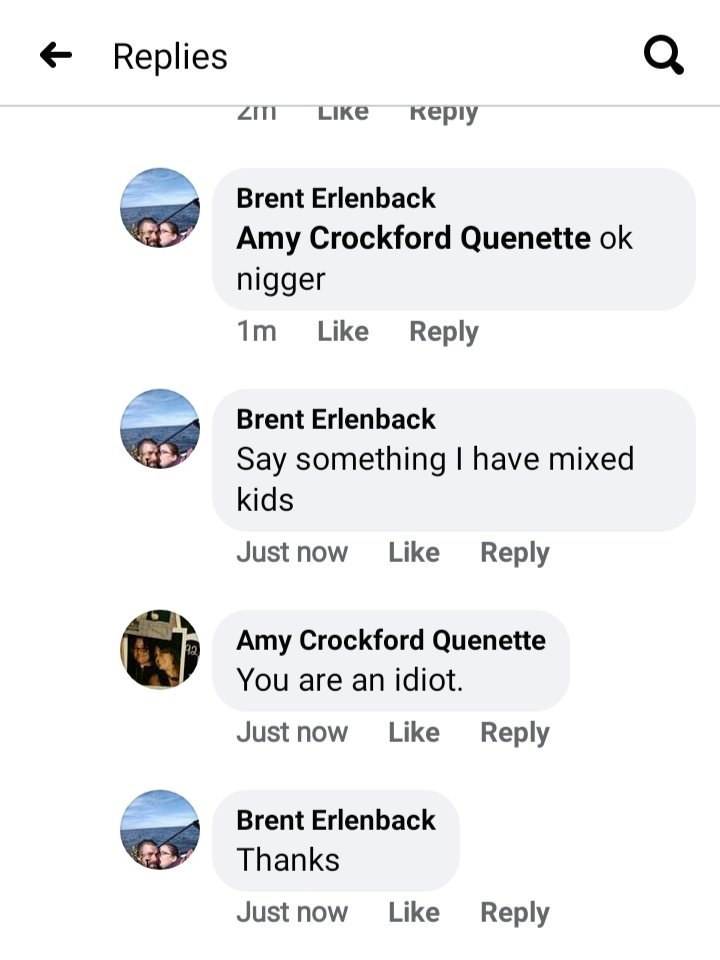
Task: Tap "Just now" under the Thanks comment
Action: point(292,913)
